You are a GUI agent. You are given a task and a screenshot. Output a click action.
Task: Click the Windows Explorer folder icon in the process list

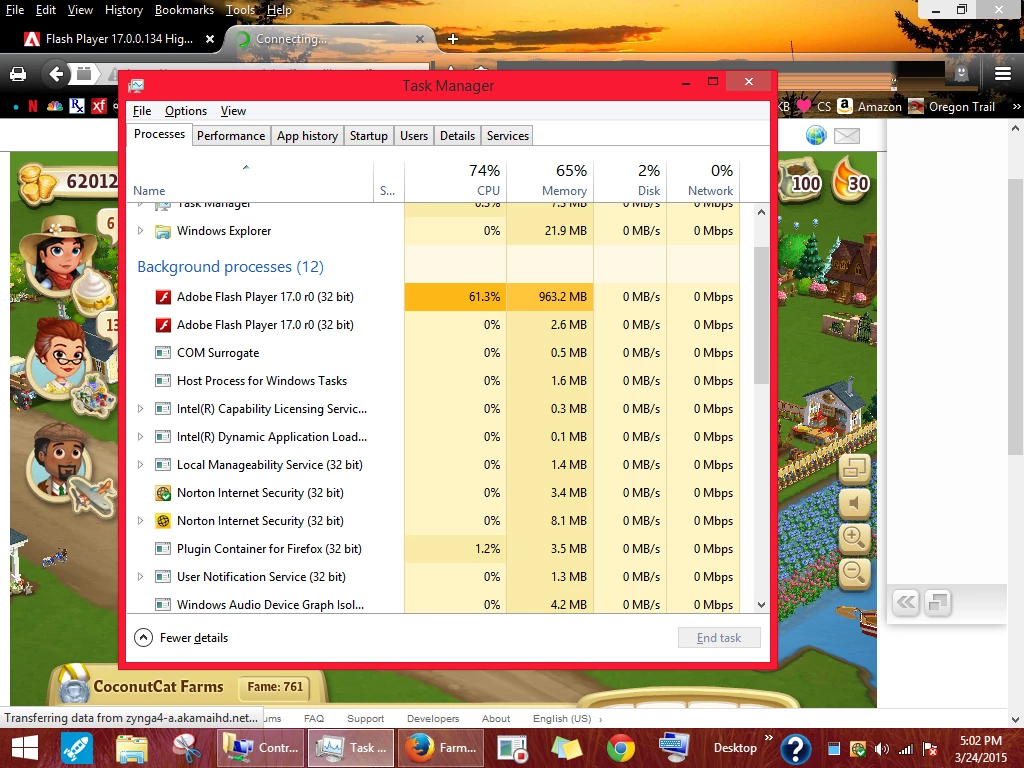(163, 231)
